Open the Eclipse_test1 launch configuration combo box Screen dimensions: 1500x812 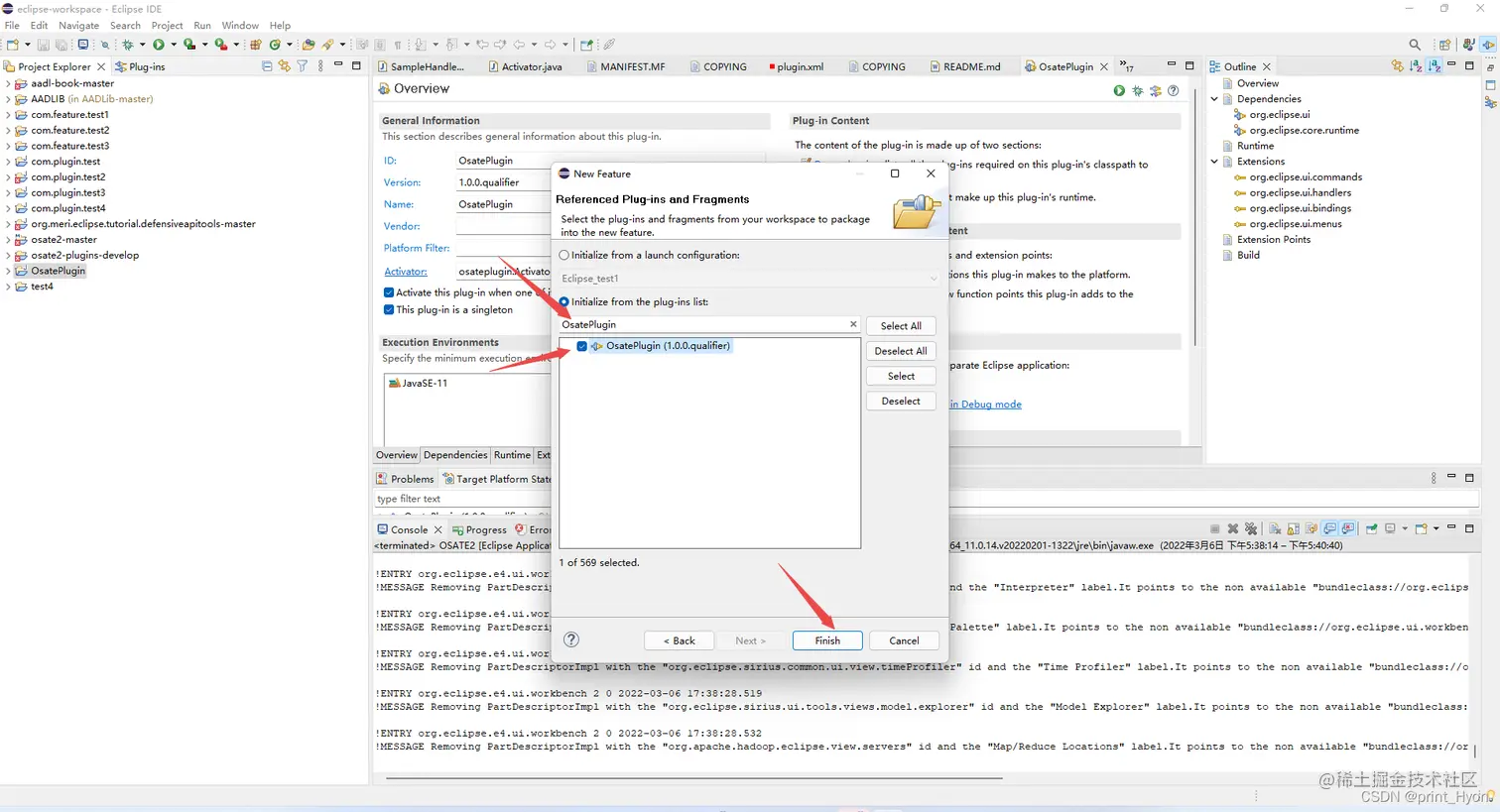click(749, 279)
